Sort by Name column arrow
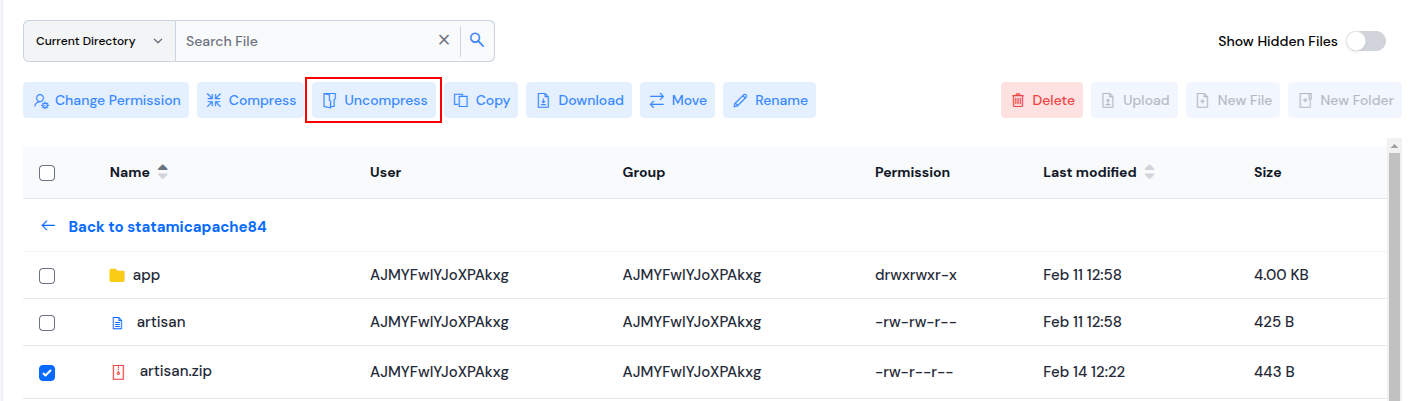 pos(163,172)
